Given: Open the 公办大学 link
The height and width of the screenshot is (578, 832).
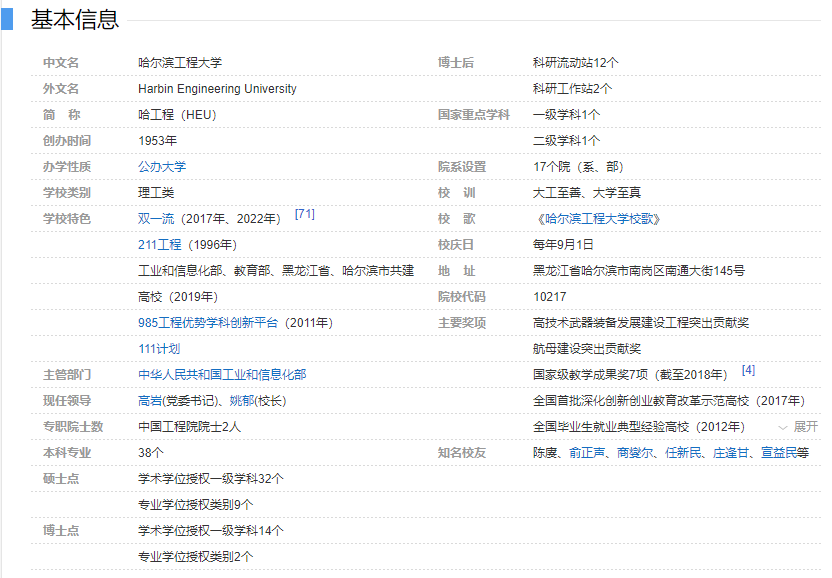Looking at the screenshot, I should 162,167.
